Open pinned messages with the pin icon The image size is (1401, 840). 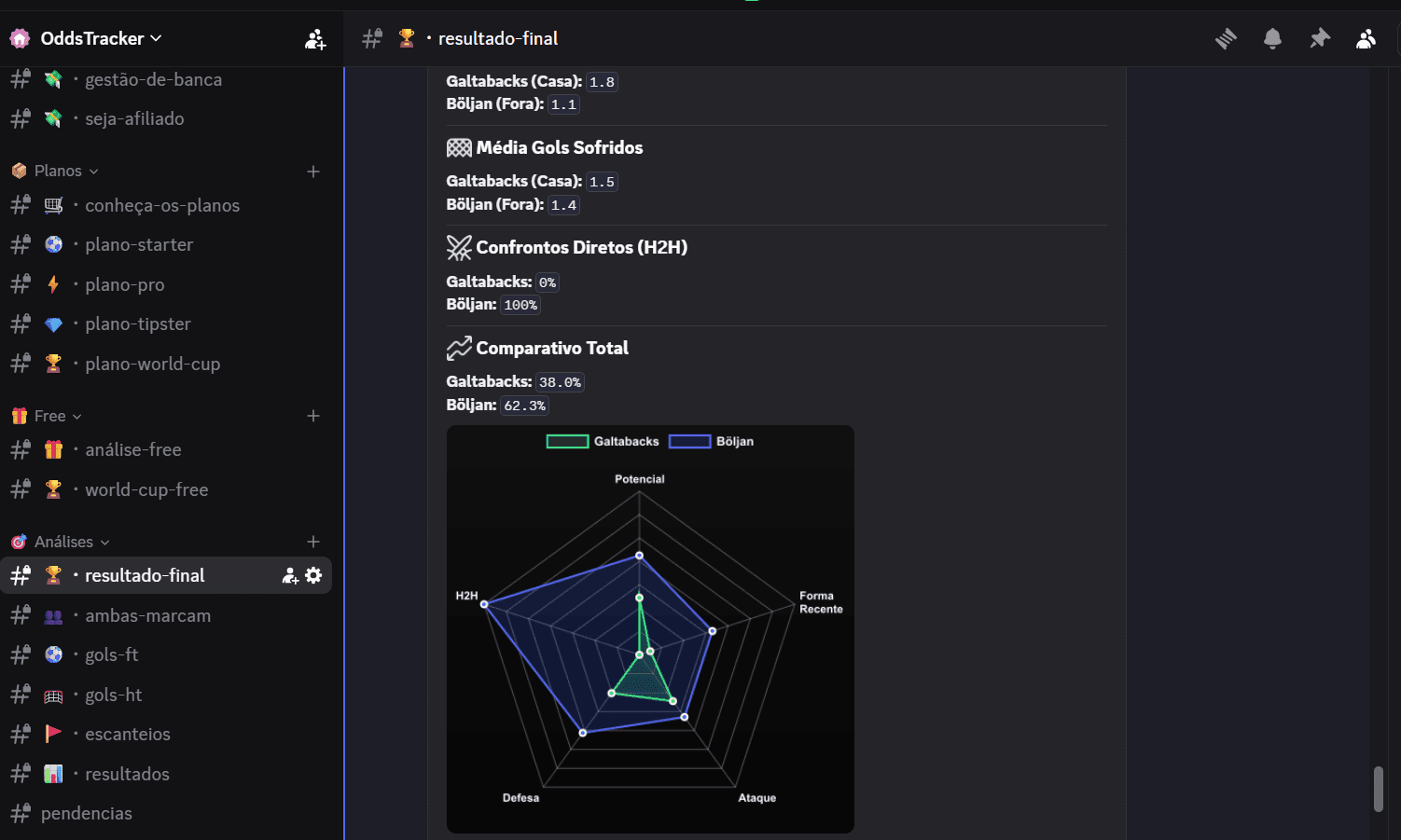1319,38
